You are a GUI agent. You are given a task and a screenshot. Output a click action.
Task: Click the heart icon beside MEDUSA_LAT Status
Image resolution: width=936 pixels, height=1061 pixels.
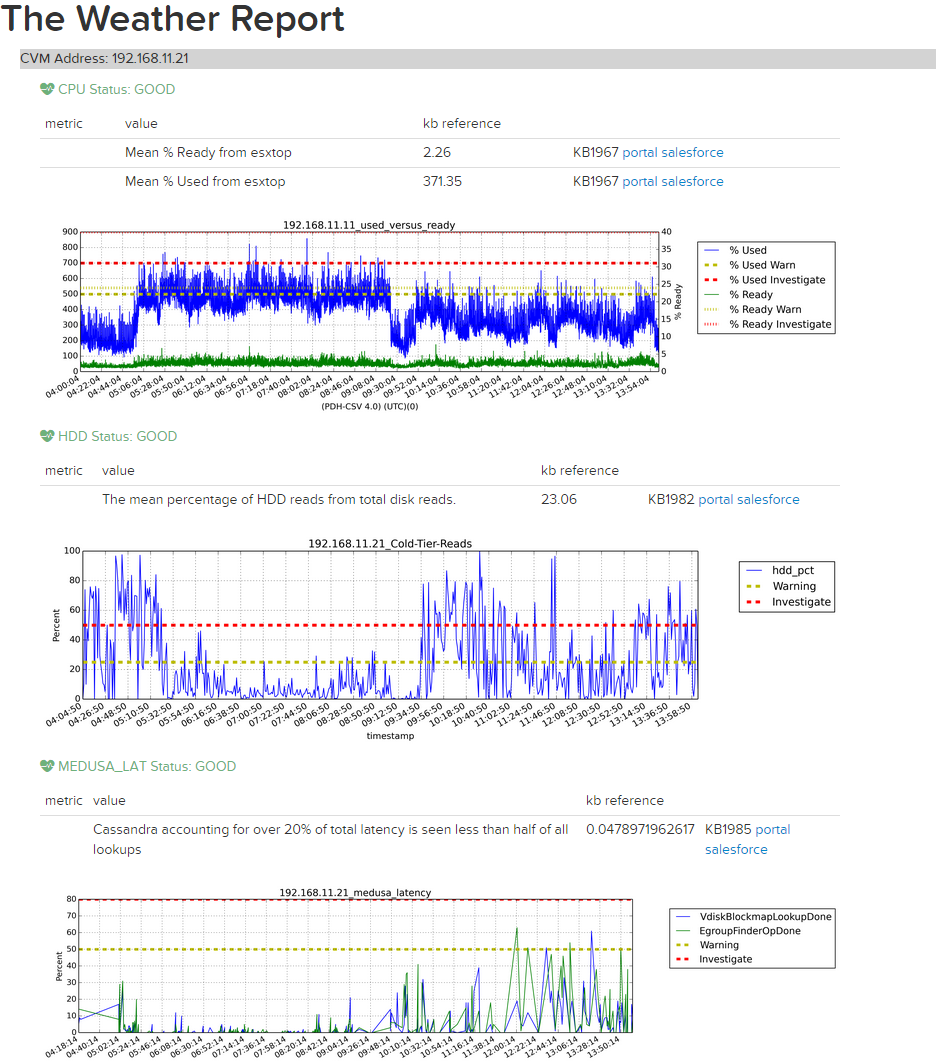point(47,766)
